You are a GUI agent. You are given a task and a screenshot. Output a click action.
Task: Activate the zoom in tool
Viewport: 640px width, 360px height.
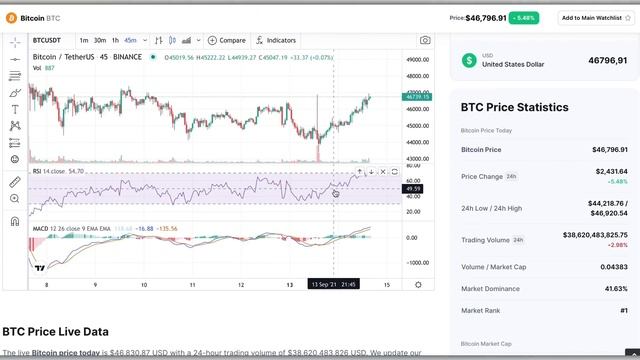point(15,199)
